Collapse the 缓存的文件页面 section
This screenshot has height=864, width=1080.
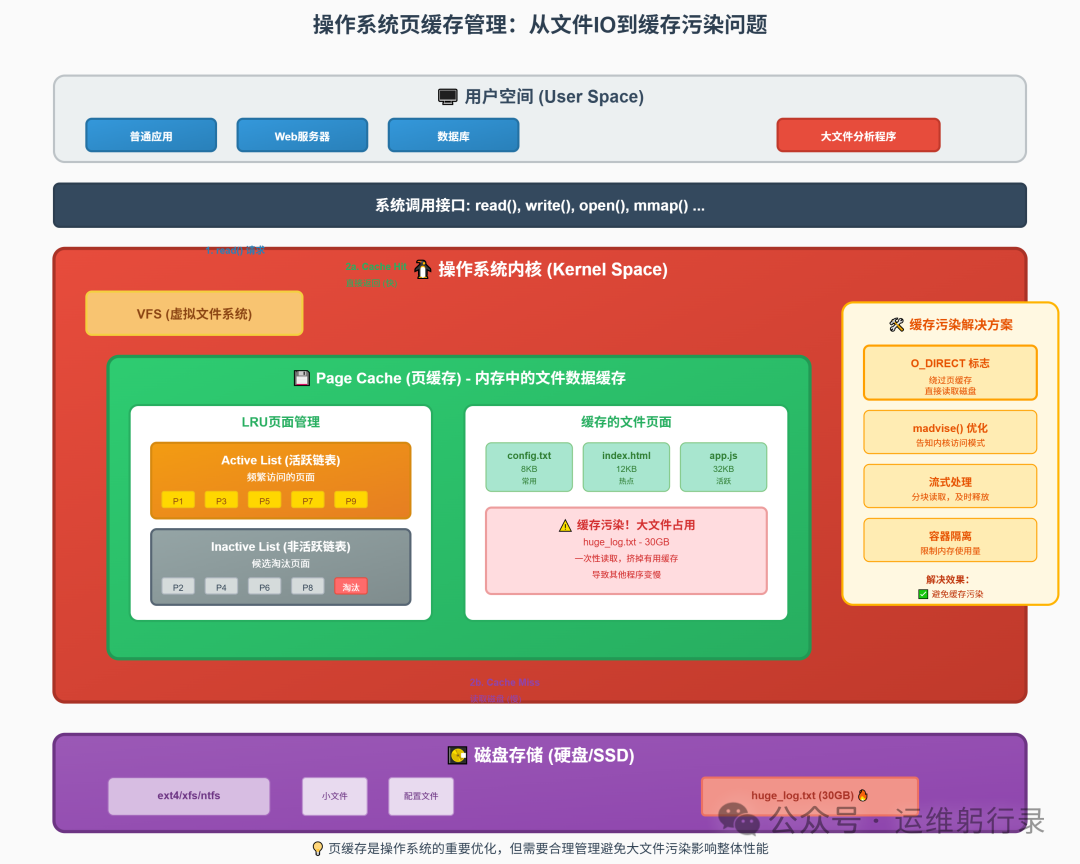tap(627, 422)
